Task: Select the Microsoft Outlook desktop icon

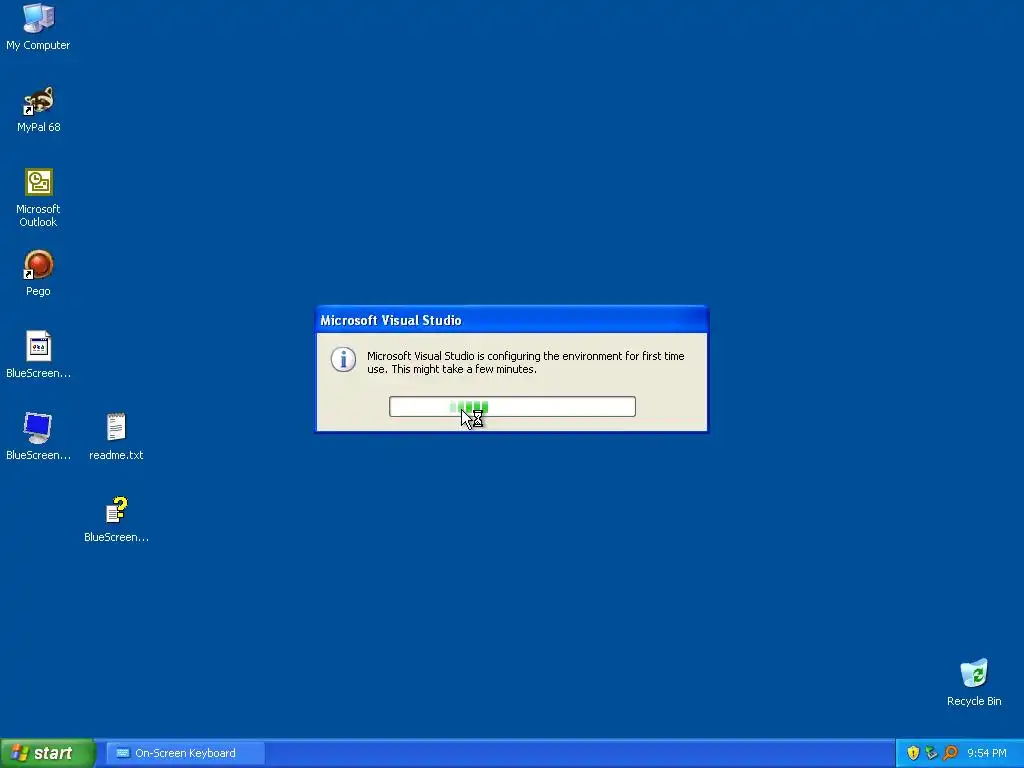Action: (38, 198)
